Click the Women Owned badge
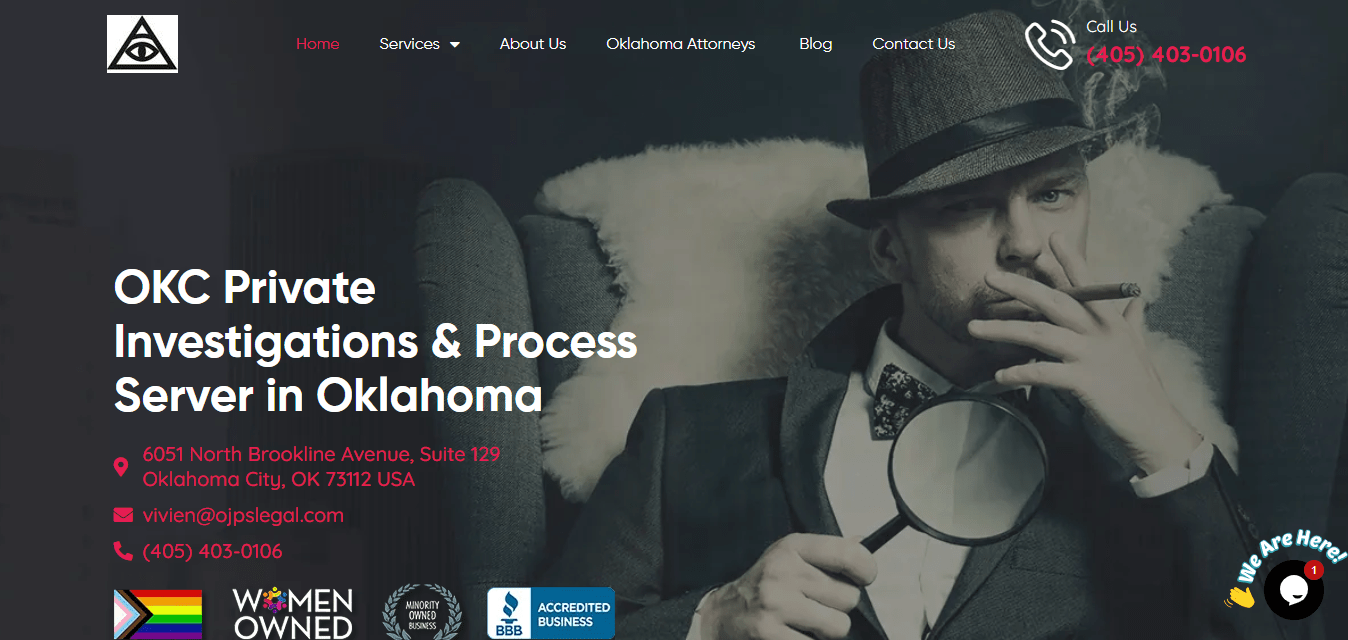This screenshot has width=1348, height=640. 293,614
